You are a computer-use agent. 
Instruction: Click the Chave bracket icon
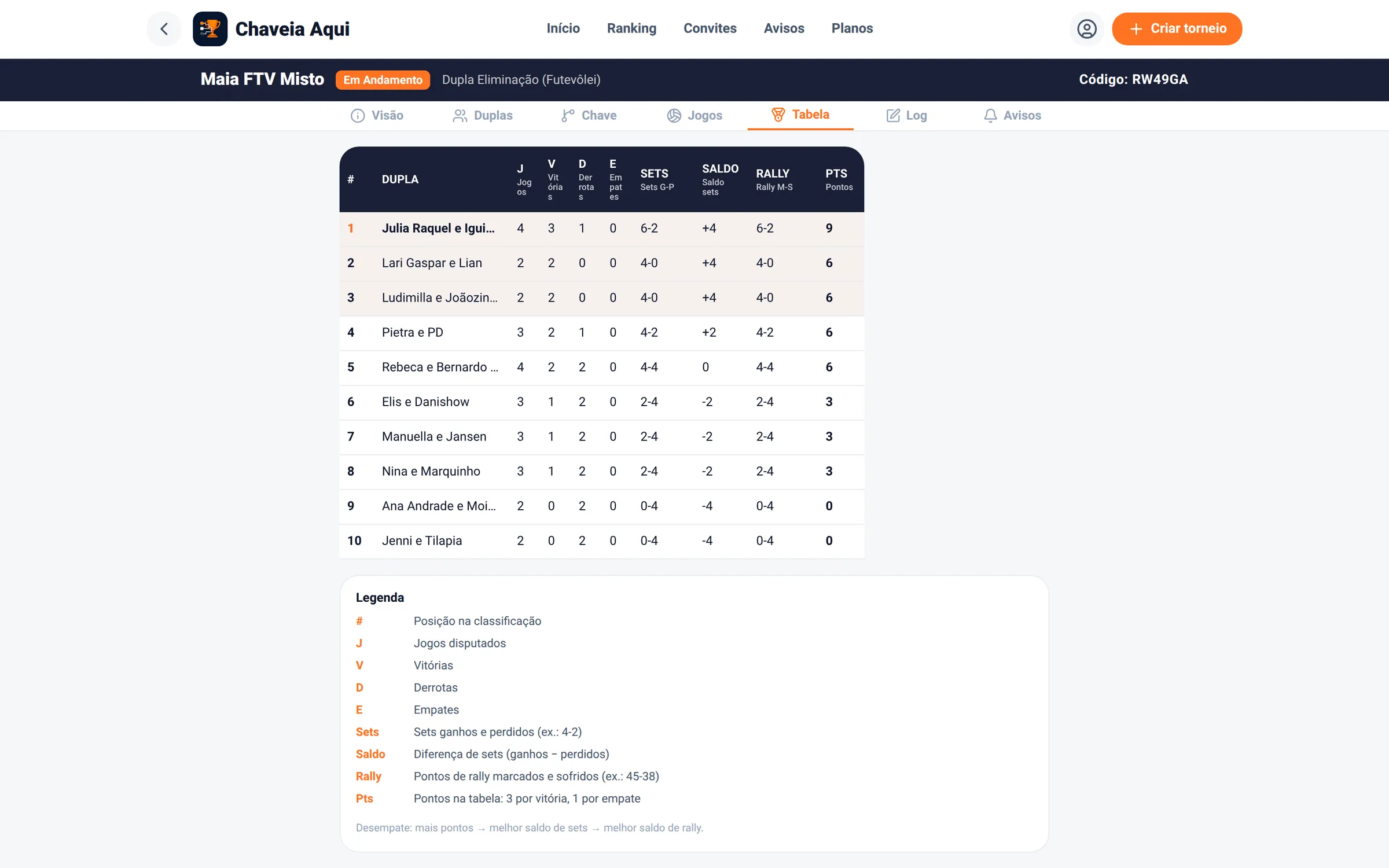[x=568, y=116]
